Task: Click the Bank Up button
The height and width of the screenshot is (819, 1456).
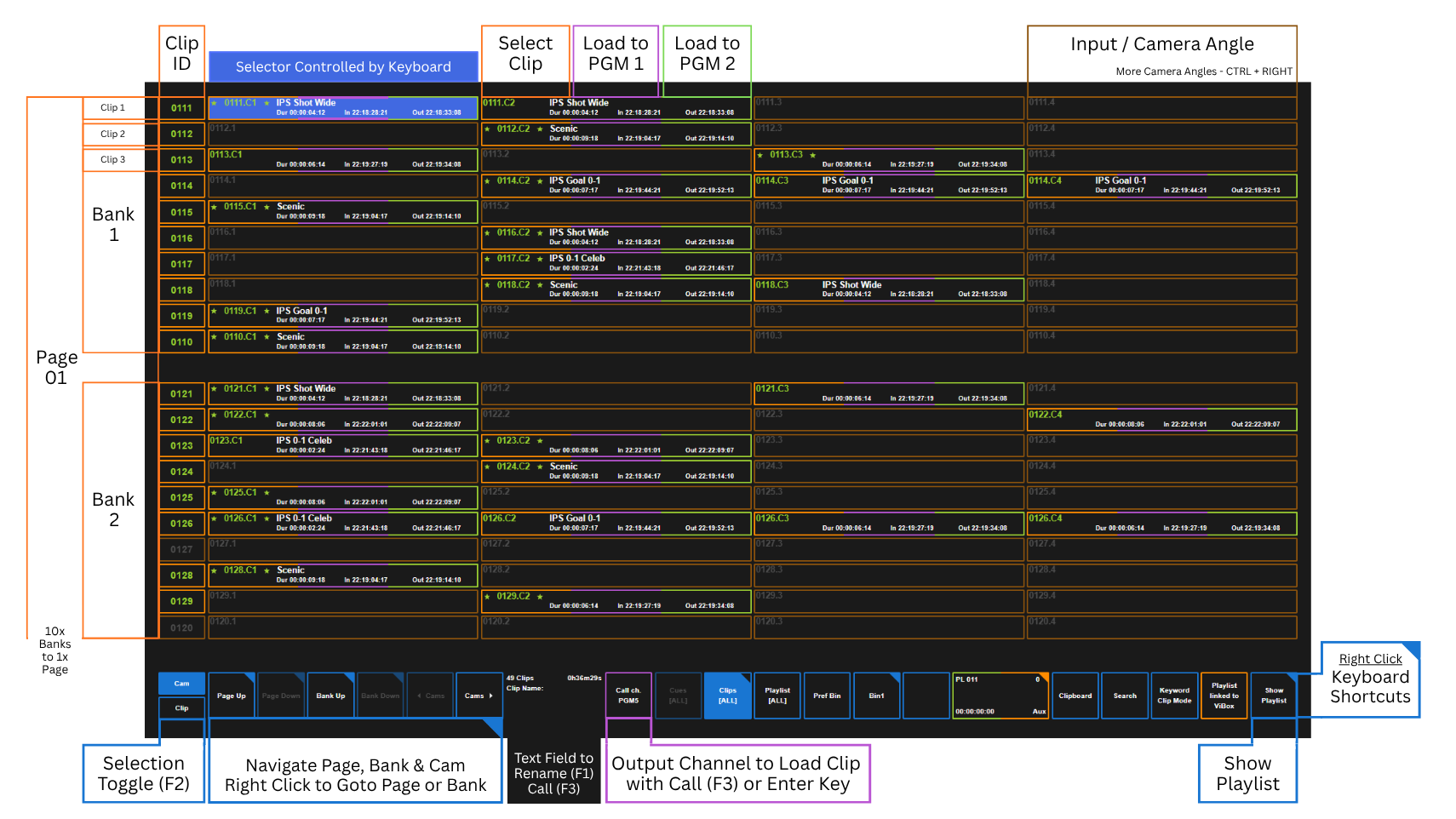Action: coord(331,696)
